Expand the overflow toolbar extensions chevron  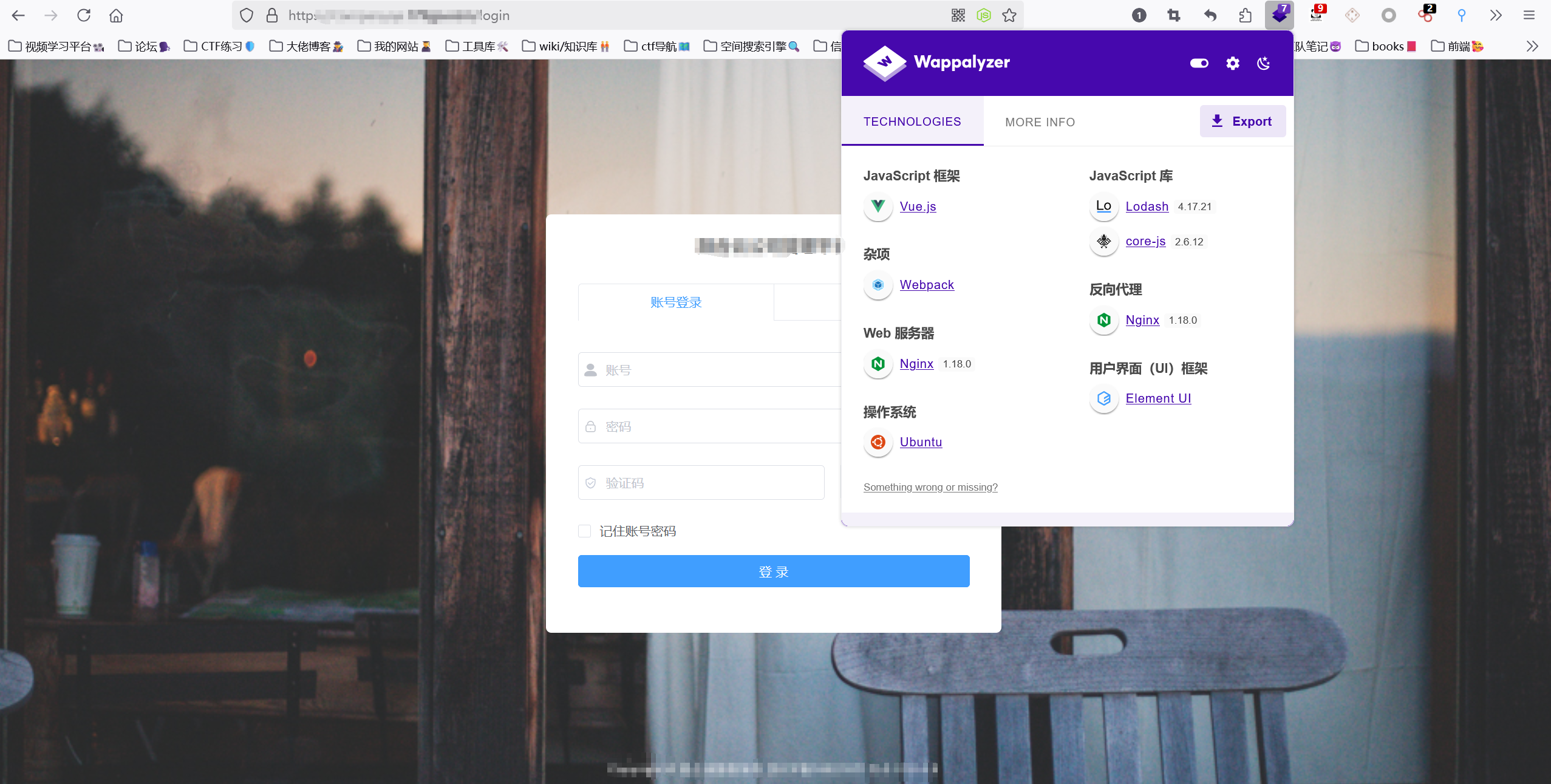1496,15
